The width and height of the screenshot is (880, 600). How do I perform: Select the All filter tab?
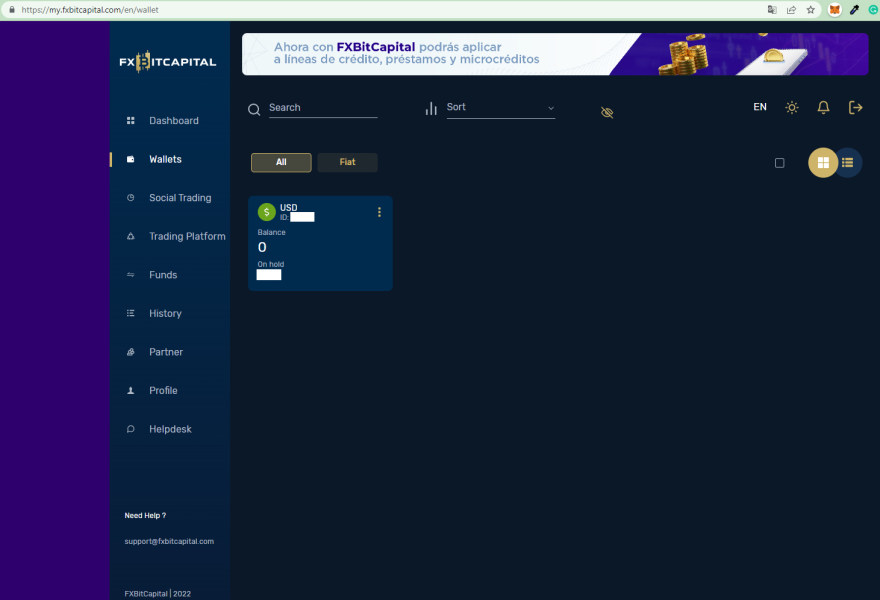click(x=281, y=162)
